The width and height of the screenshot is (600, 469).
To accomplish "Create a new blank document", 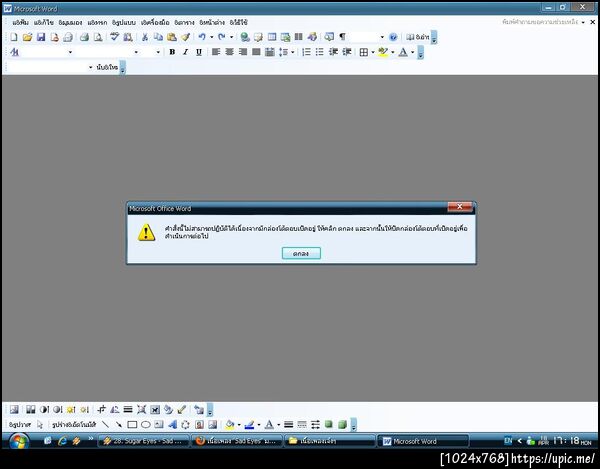I will pyautogui.click(x=14, y=37).
